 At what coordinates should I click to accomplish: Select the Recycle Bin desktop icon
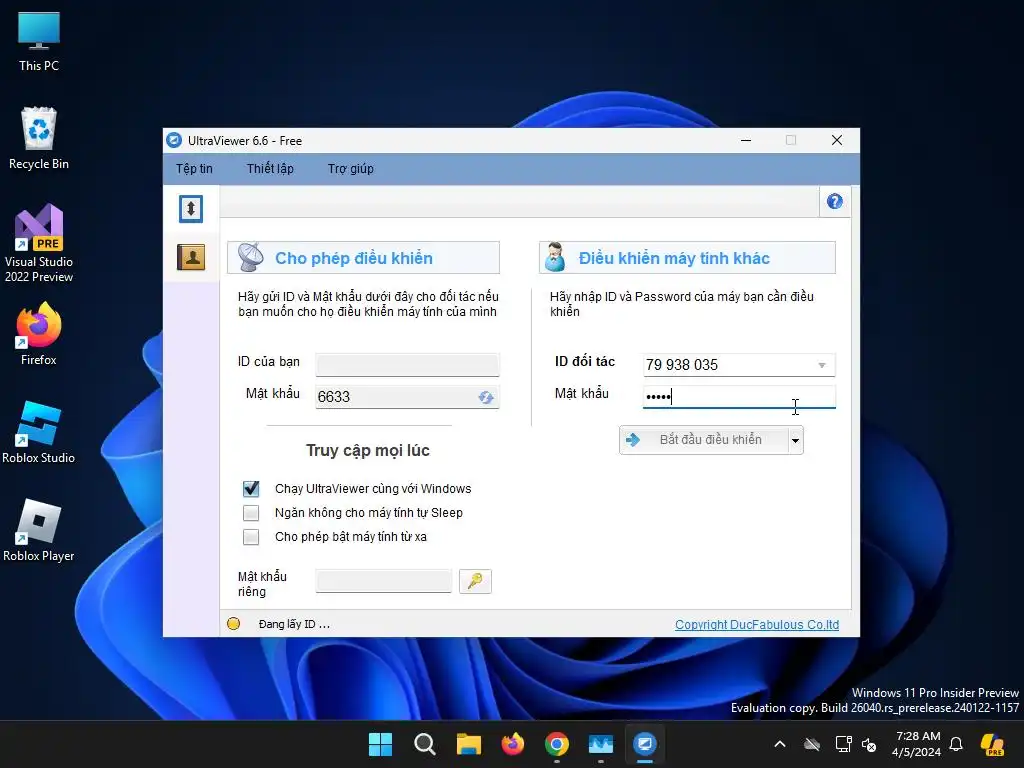click(x=39, y=138)
